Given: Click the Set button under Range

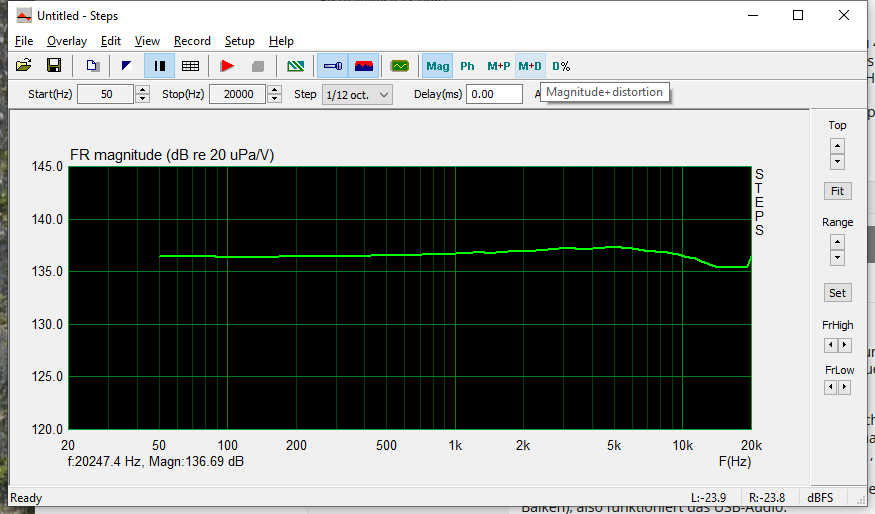Looking at the screenshot, I should 837,293.
